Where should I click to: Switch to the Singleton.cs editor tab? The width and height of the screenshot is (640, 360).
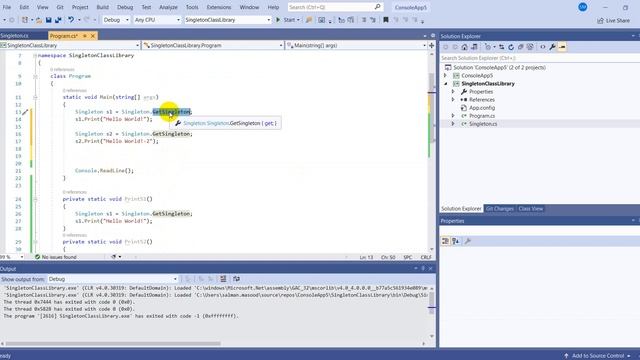coord(15,36)
